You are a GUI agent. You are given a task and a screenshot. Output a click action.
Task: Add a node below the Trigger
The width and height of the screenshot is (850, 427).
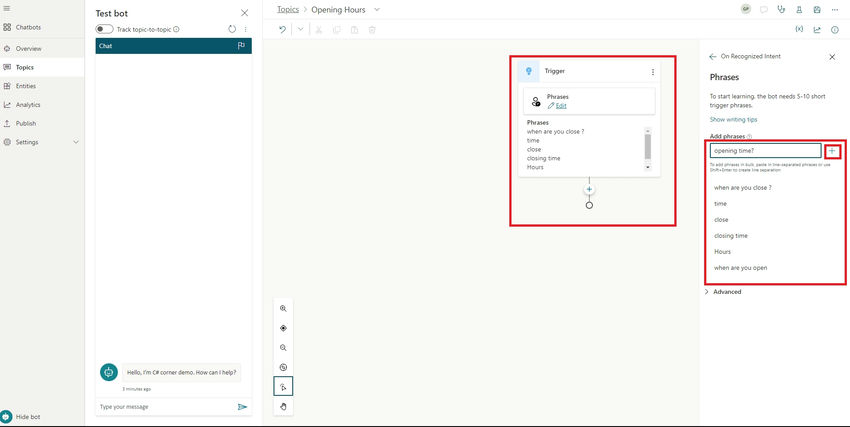(x=589, y=190)
